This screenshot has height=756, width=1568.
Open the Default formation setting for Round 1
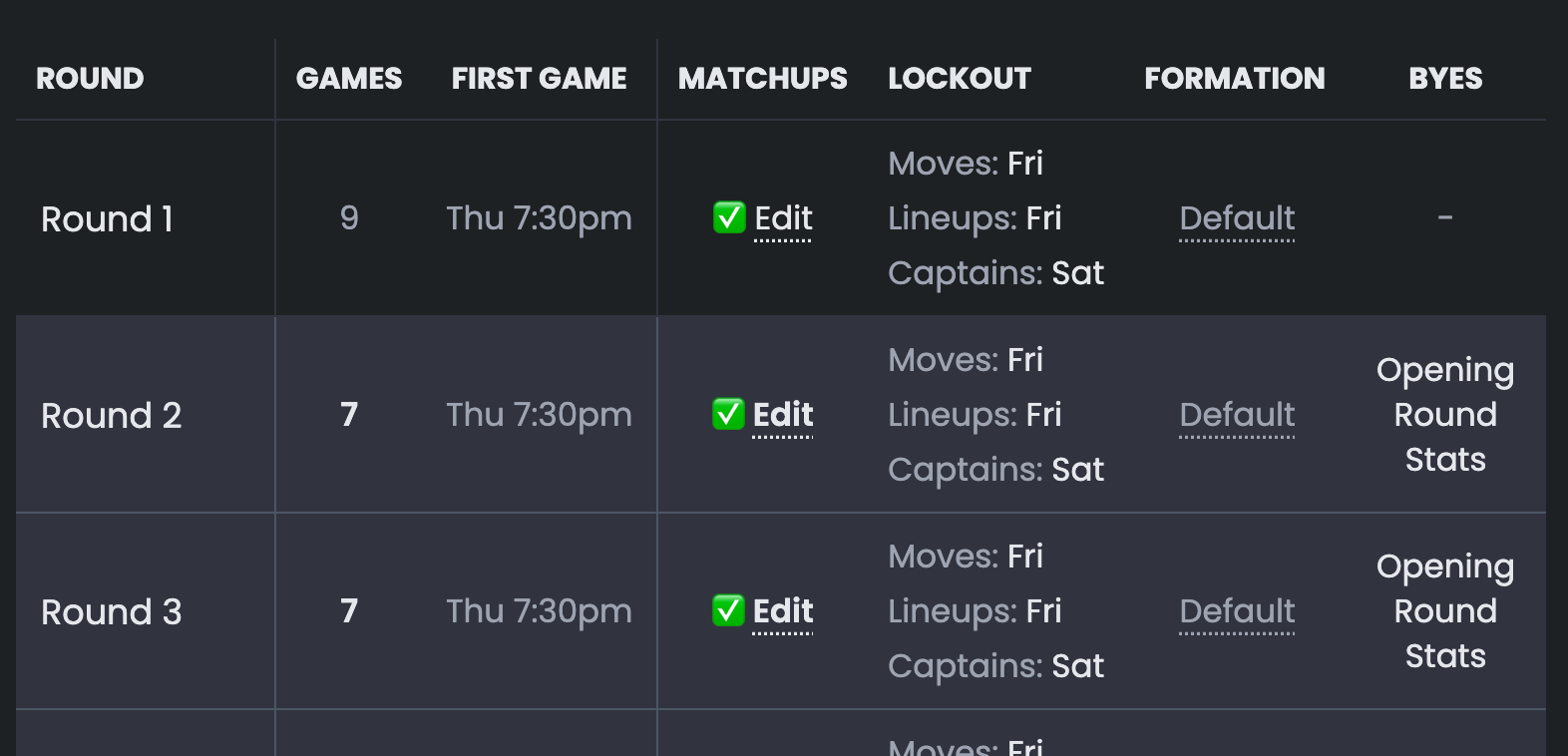click(1237, 218)
